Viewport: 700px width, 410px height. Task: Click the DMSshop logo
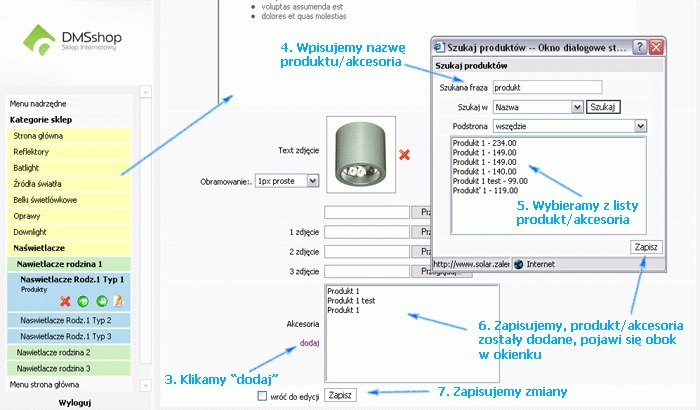coord(72,40)
